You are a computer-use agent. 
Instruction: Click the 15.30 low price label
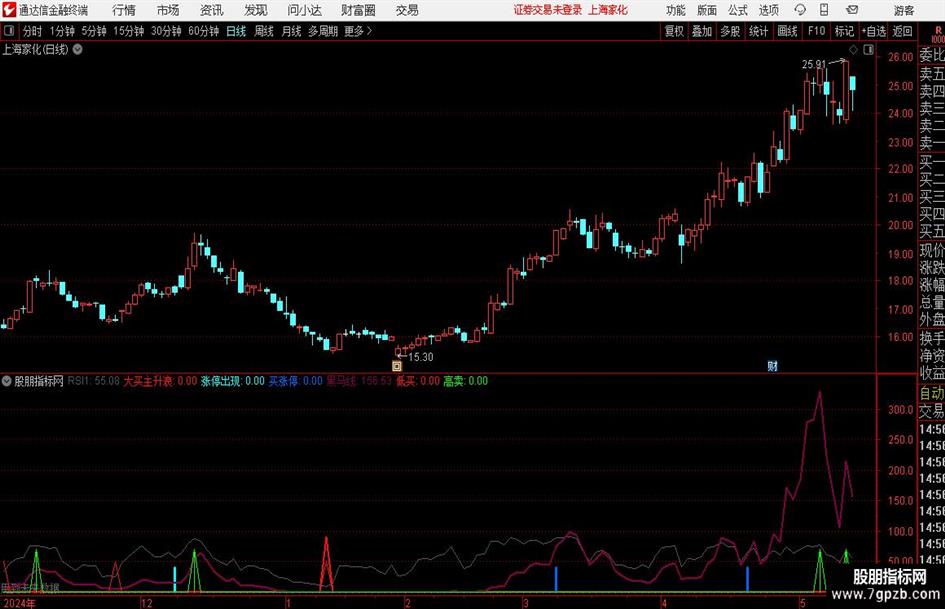(x=421, y=357)
